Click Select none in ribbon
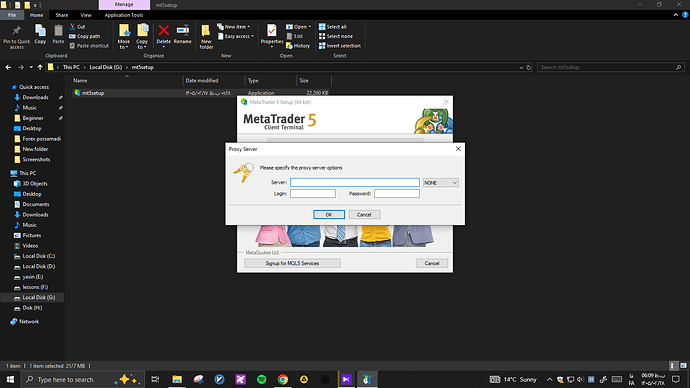690x388 pixels. (336, 36)
